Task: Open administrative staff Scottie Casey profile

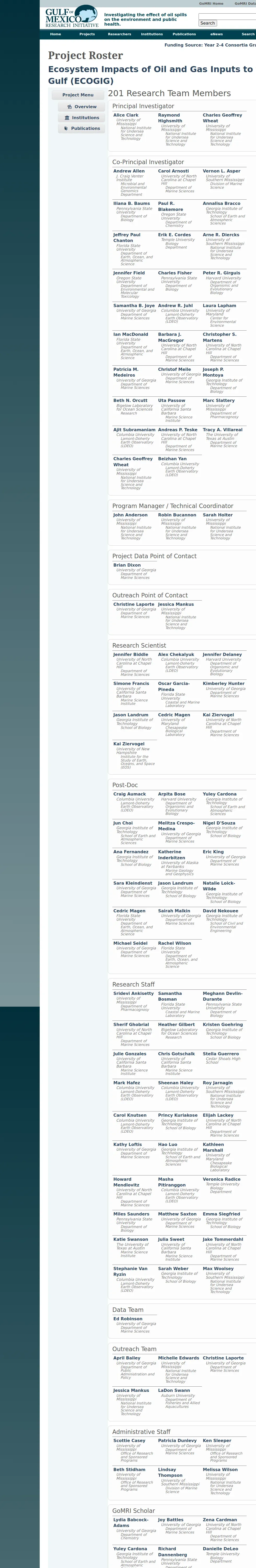Action: click(129, 1441)
